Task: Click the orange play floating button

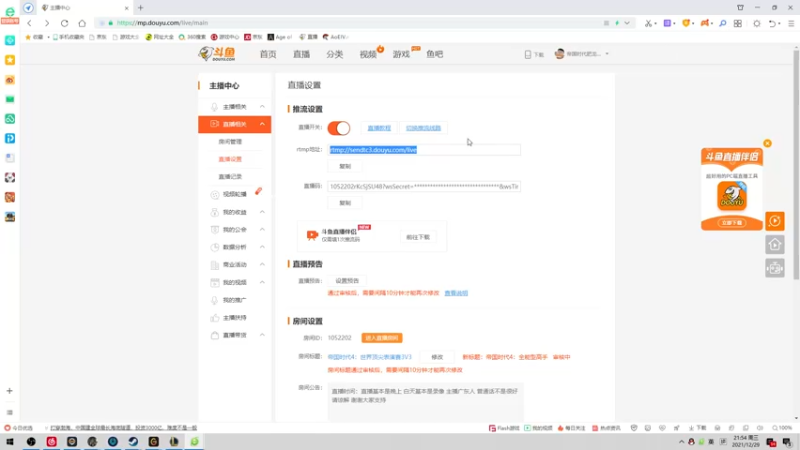Action: [774, 221]
